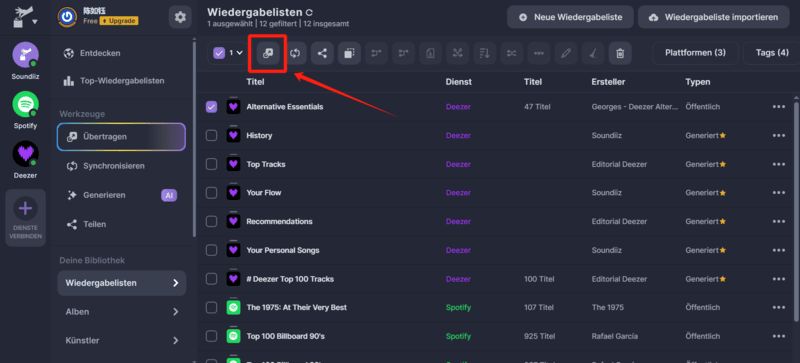Click the synchronize icon in the playlist toolbar
This screenshot has height=363, width=800.
(295, 53)
